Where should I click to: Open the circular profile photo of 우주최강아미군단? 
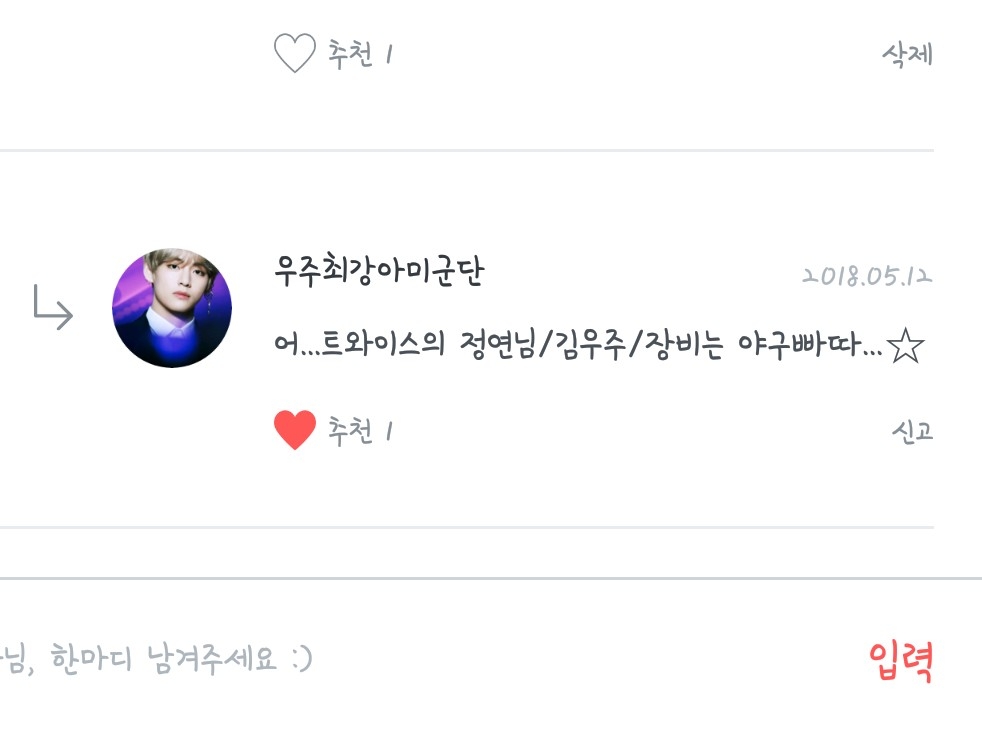pyautogui.click(x=172, y=308)
